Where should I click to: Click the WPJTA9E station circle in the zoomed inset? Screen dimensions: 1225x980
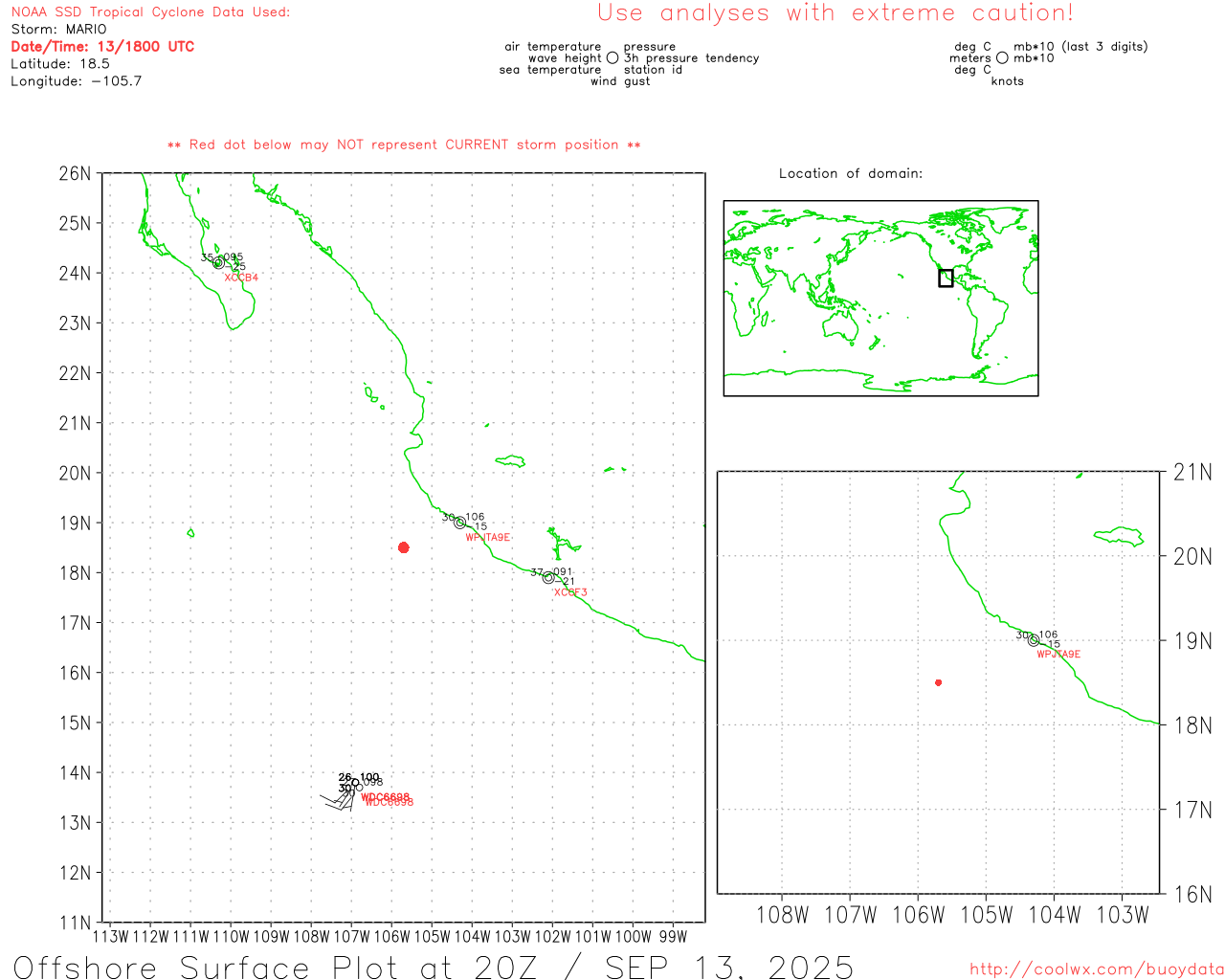point(1034,640)
